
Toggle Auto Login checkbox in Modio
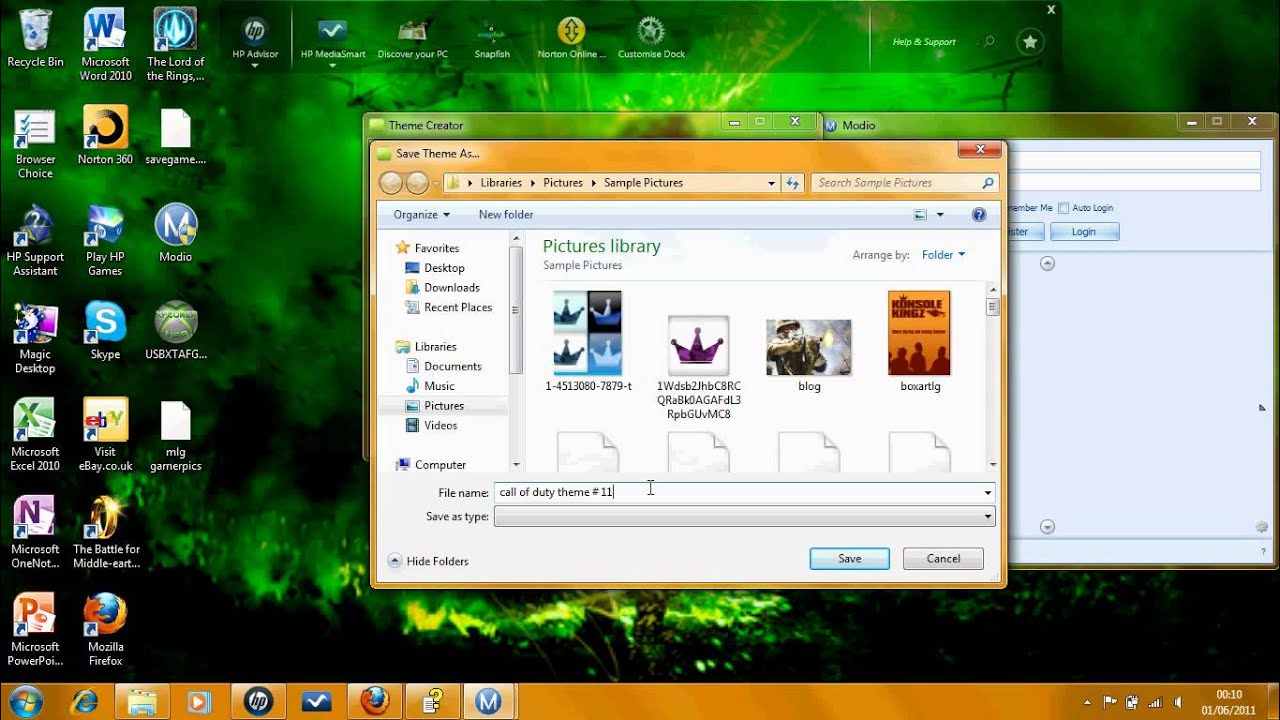(x=1063, y=208)
